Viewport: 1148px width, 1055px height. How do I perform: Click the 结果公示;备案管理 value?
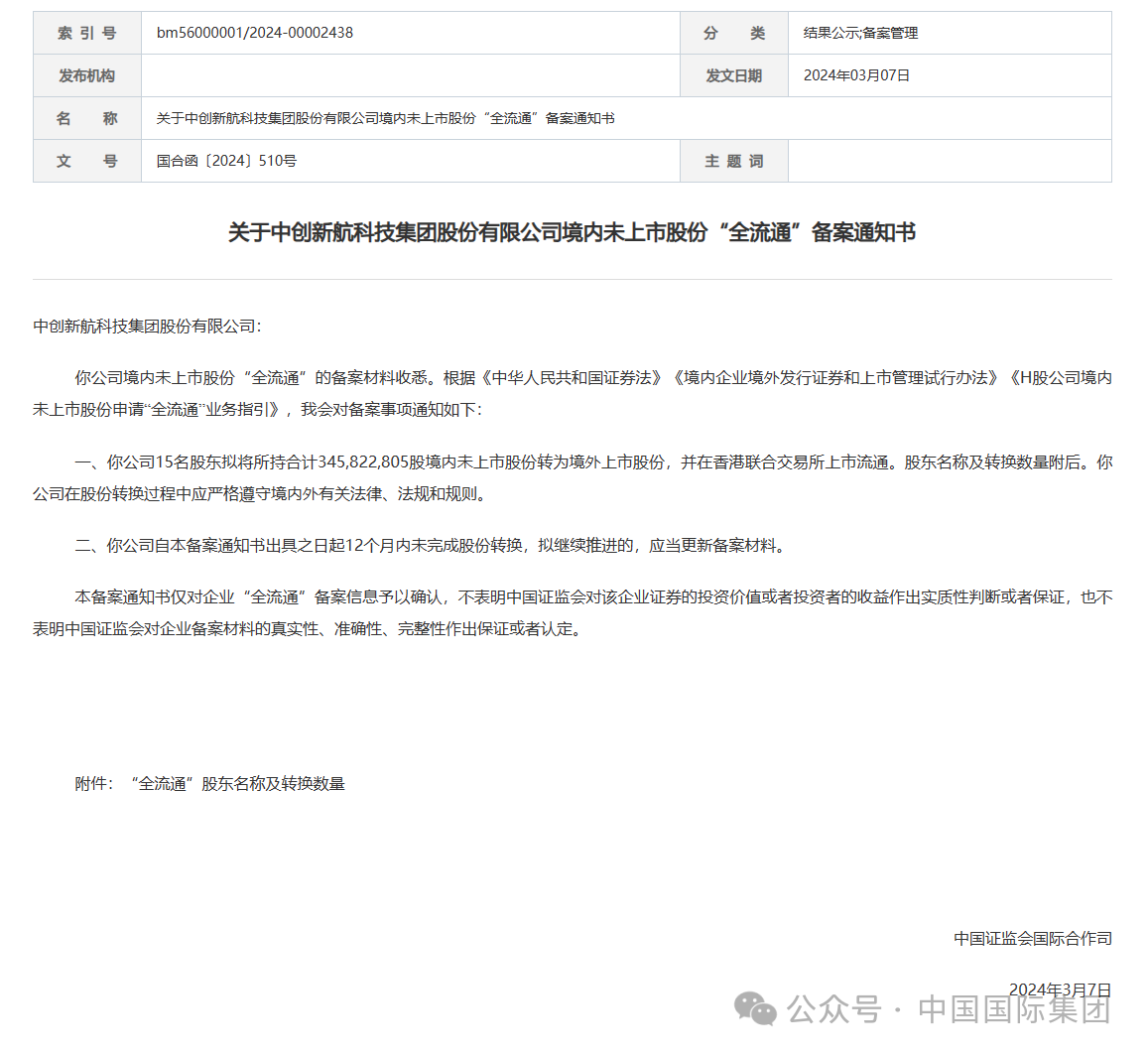click(860, 33)
